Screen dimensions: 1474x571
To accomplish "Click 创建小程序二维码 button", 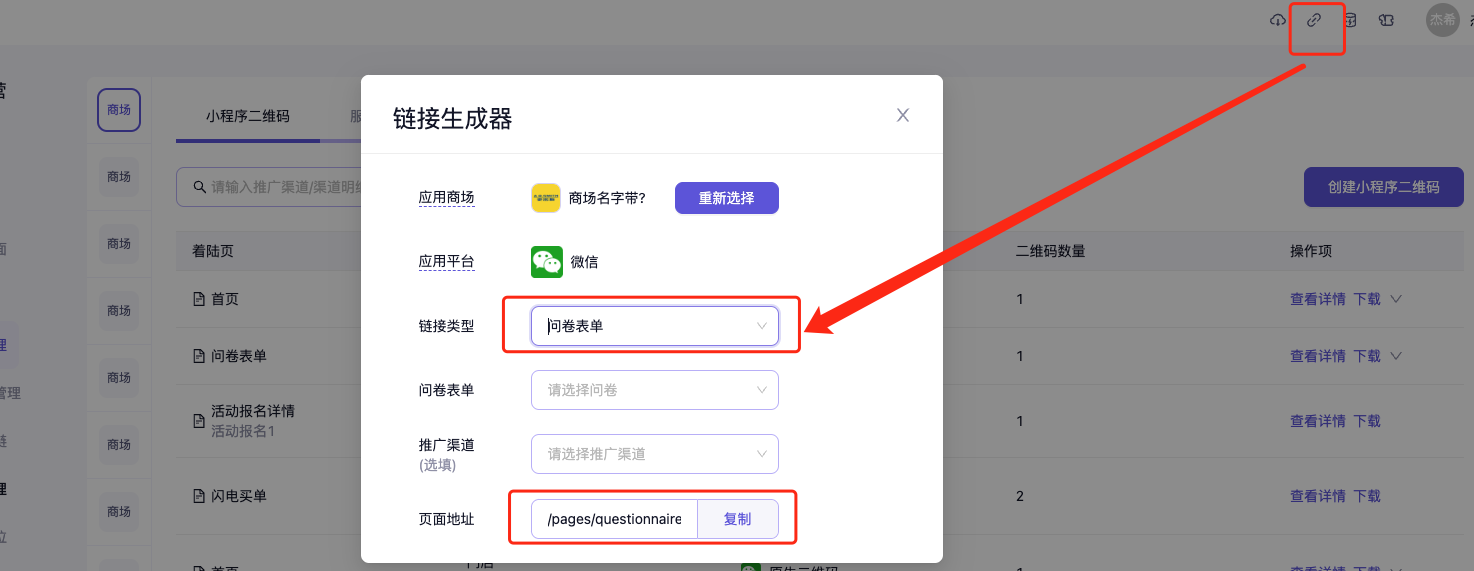I will pyautogui.click(x=1383, y=187).
